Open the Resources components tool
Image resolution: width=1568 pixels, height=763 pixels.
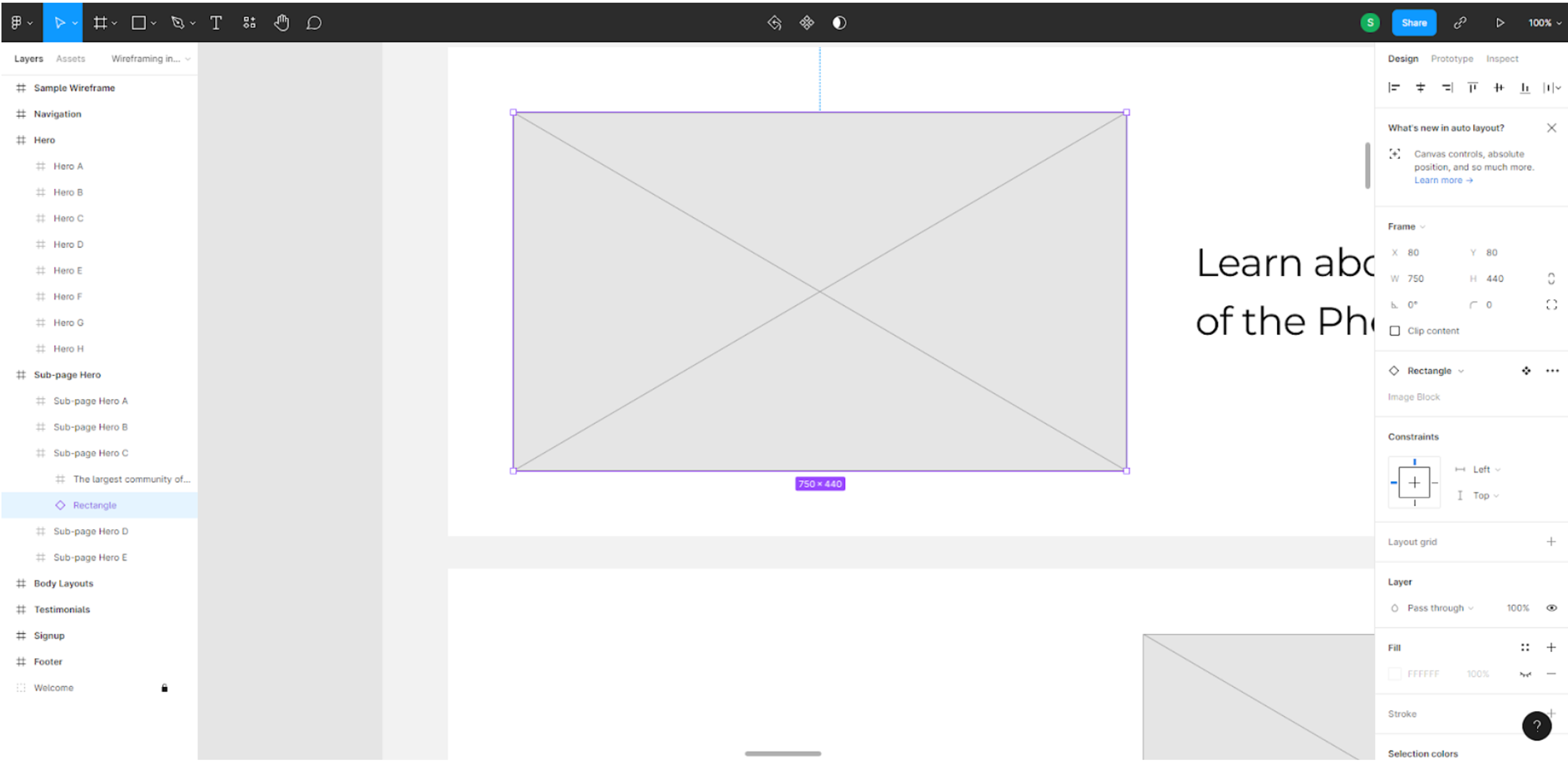(x=249, y=23)
